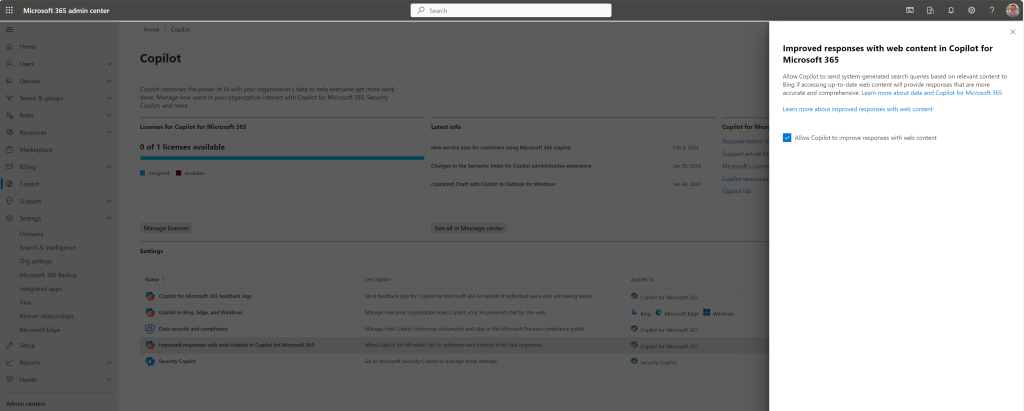1024x411 pixels.
Task: Click in the top Search box
Action: [511, 10]
